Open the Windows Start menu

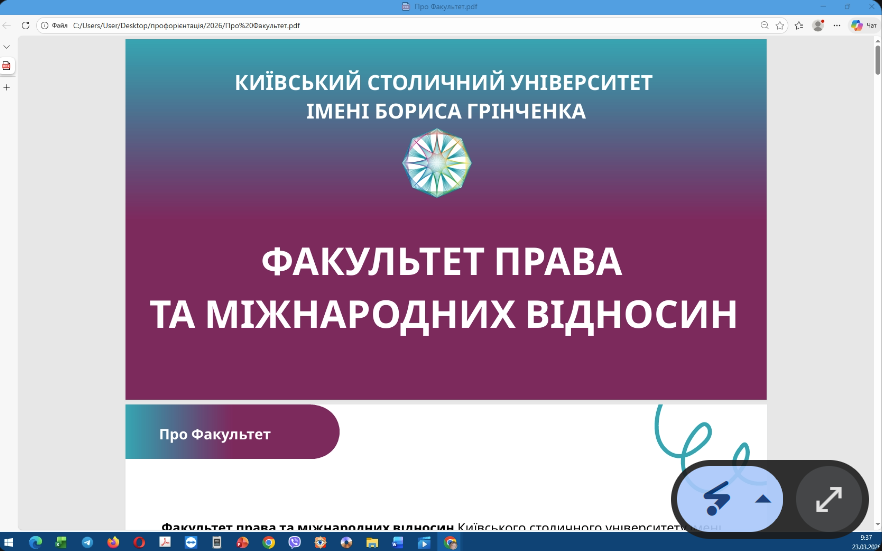(x=9, y=542)
